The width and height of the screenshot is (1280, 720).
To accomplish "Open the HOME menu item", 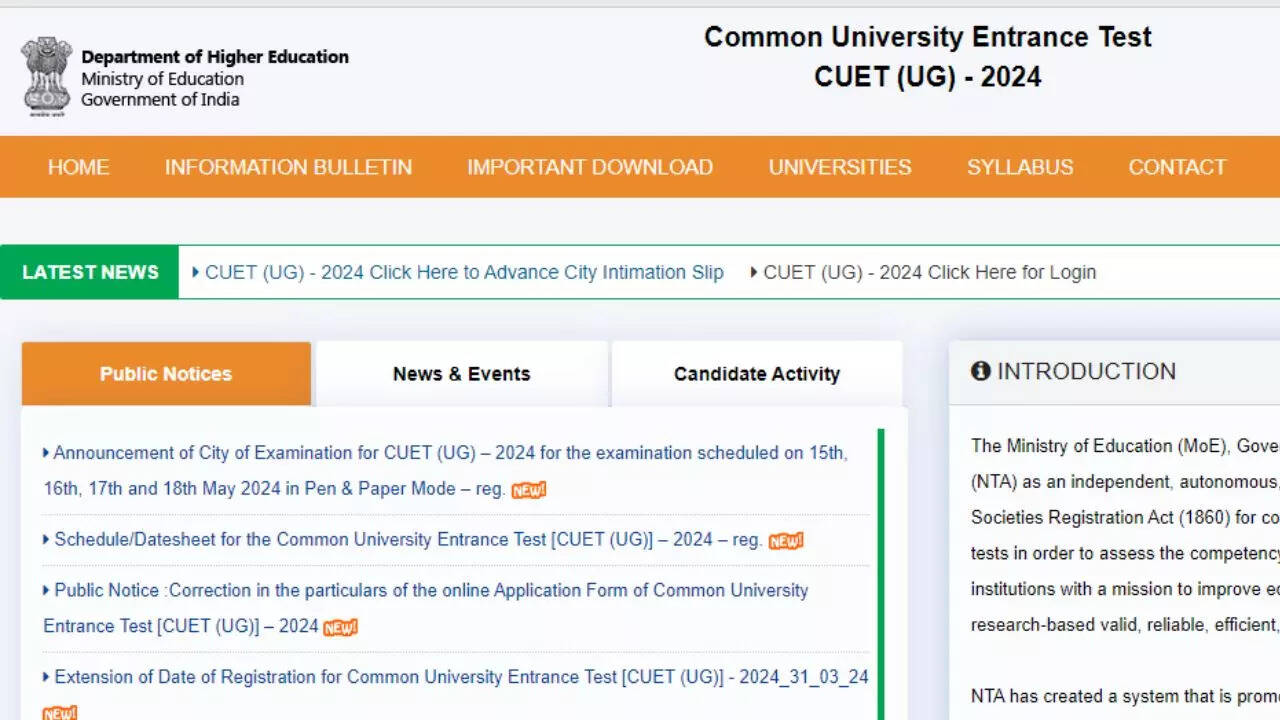I will click(78, 167).
